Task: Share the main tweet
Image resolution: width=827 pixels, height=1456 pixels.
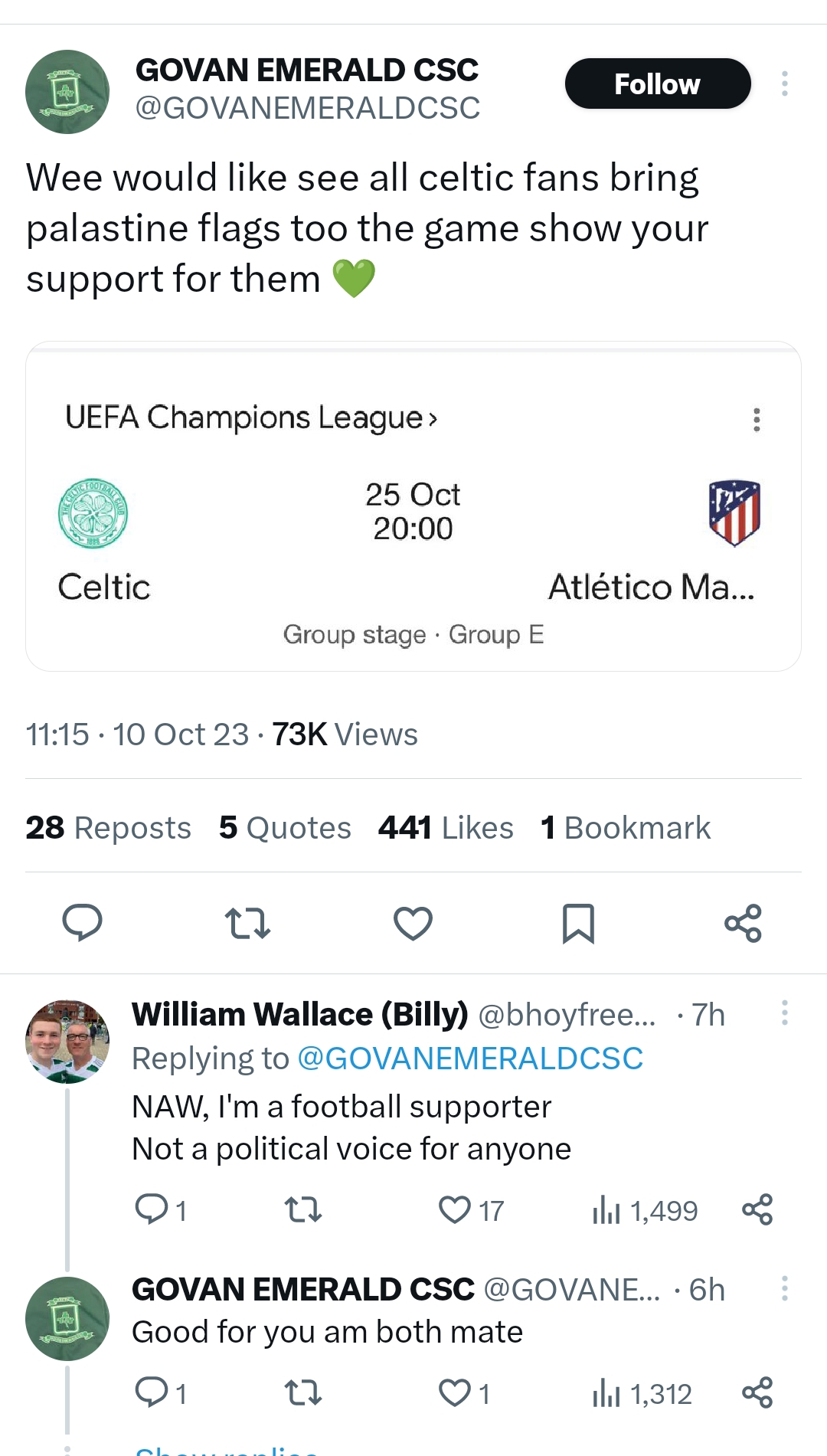Action: [x=743, y=923]
